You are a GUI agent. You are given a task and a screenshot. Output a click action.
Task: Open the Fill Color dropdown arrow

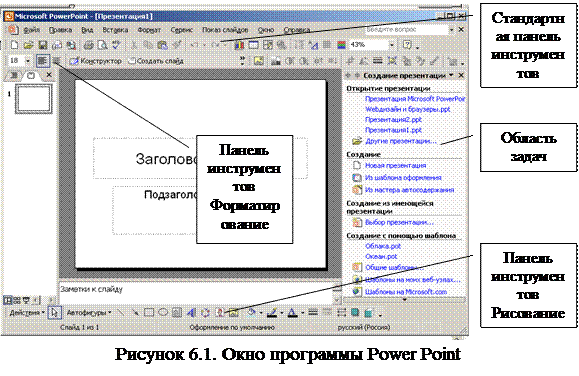(x=261, y=313)
